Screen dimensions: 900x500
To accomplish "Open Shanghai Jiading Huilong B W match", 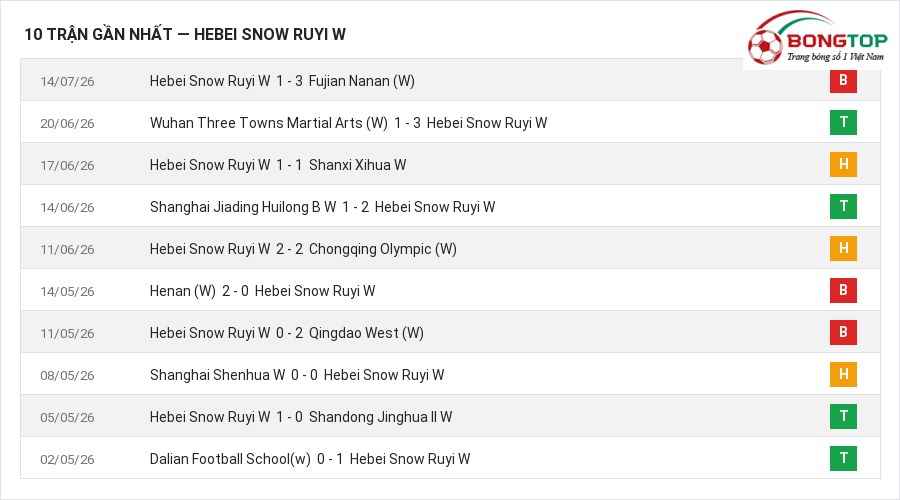I will tap(322, 207).
